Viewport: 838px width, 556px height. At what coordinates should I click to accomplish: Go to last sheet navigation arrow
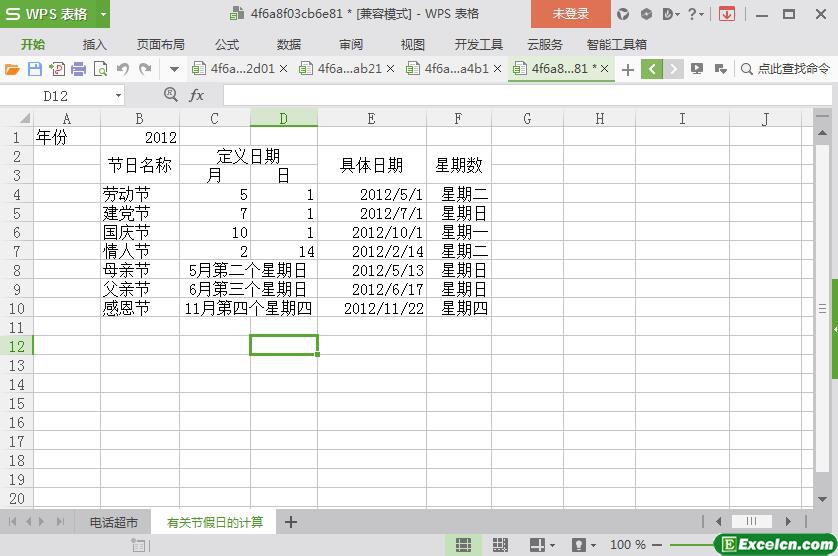60,522
